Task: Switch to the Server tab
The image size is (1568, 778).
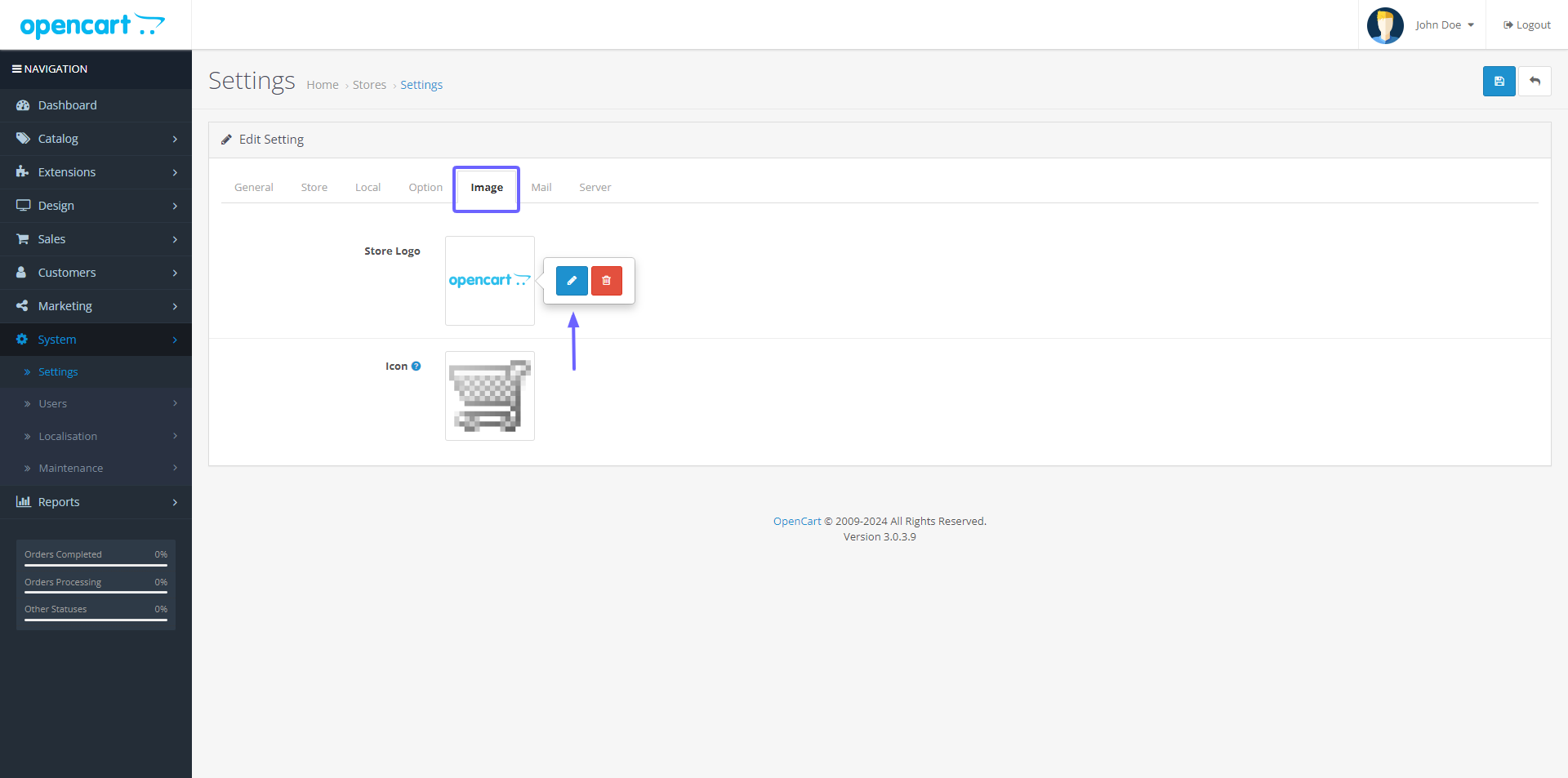Action: point(595,187)
